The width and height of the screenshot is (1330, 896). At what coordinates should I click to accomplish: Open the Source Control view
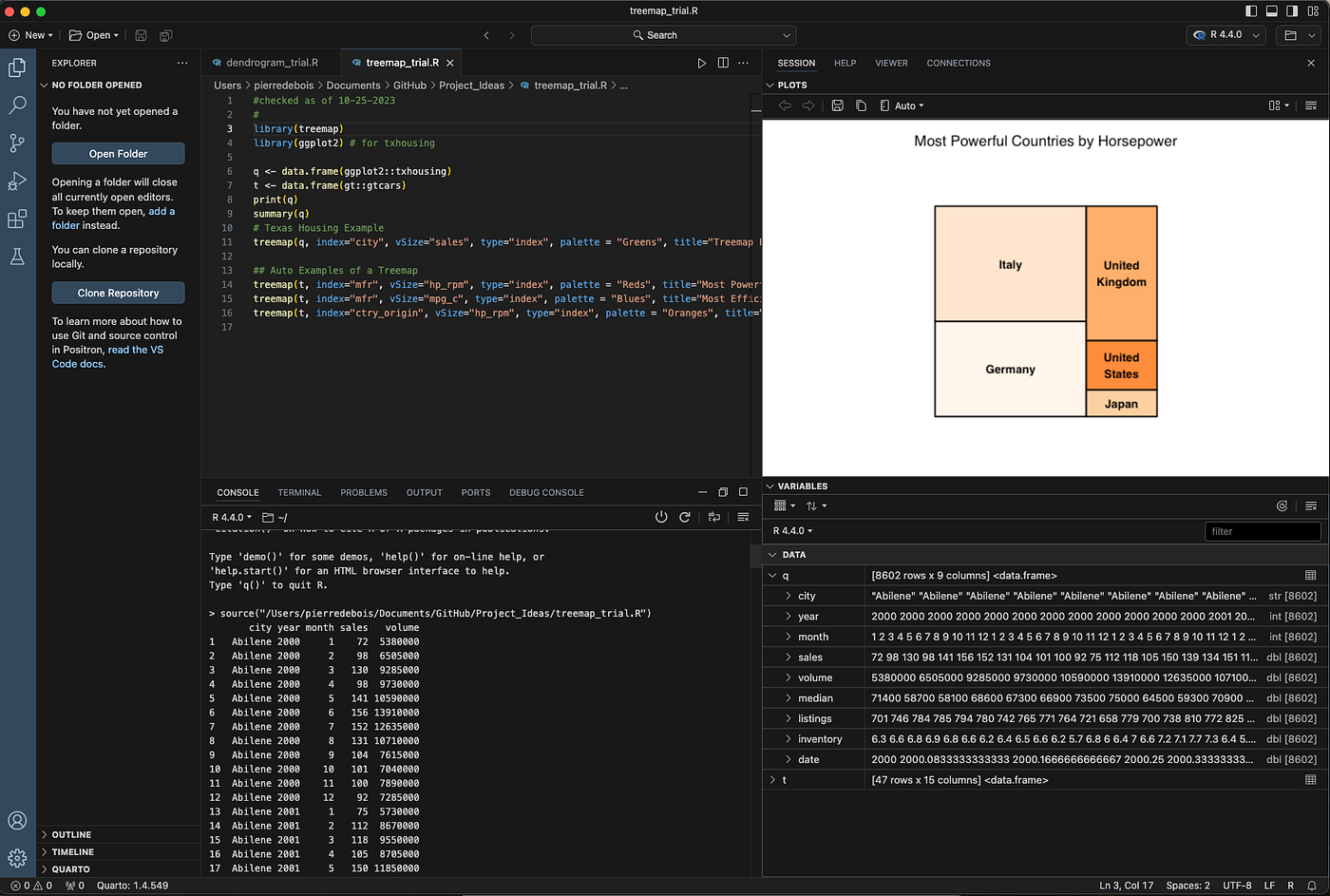click(17, 143)
